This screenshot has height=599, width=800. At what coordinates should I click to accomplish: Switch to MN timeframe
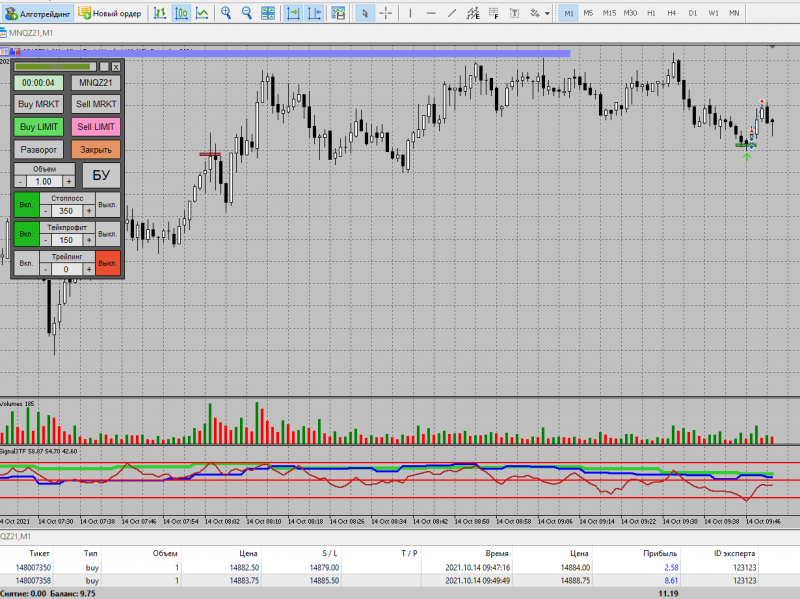click(734, 13)
